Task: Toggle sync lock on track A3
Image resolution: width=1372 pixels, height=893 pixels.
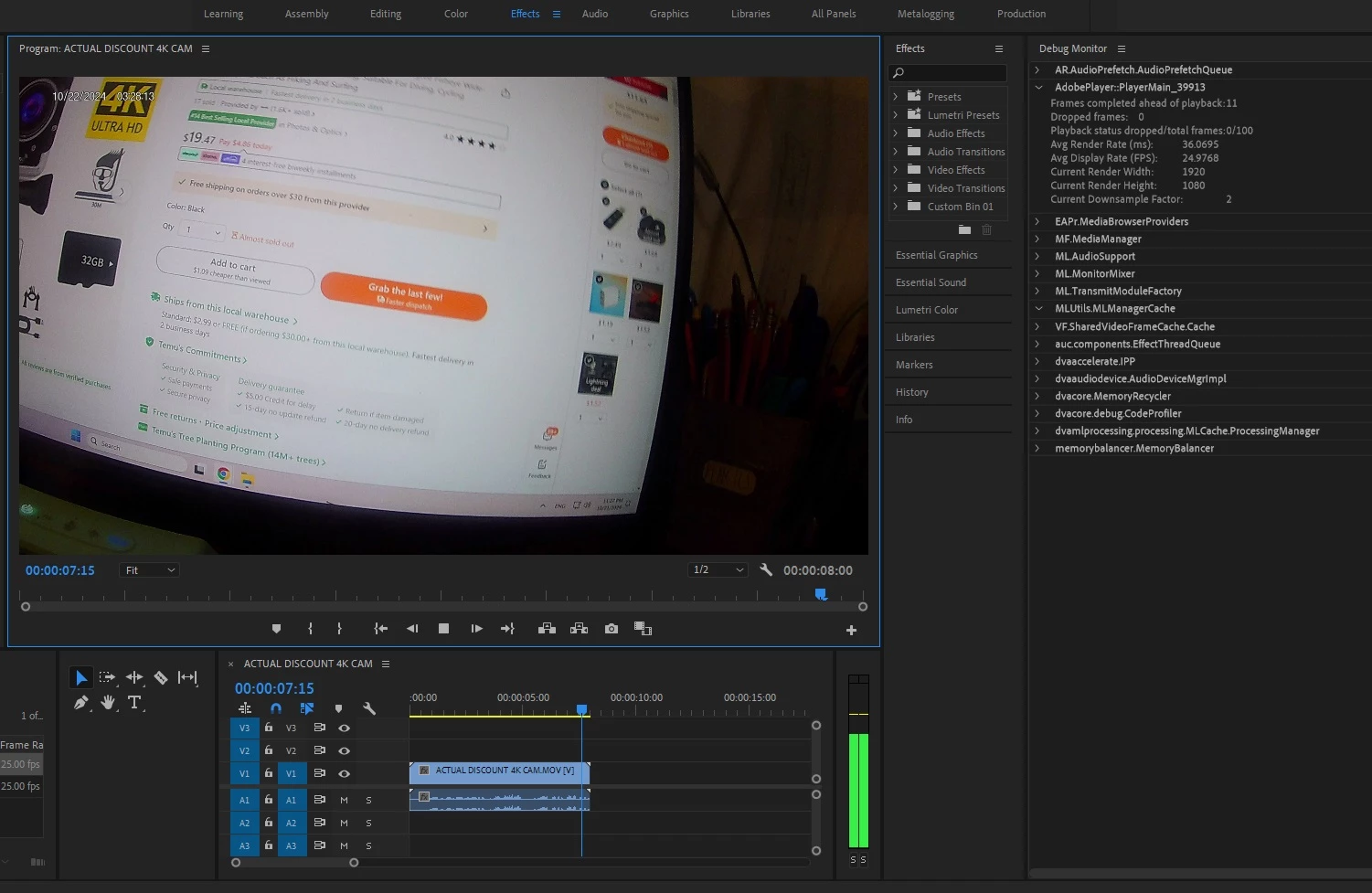Action: (320, 845)
